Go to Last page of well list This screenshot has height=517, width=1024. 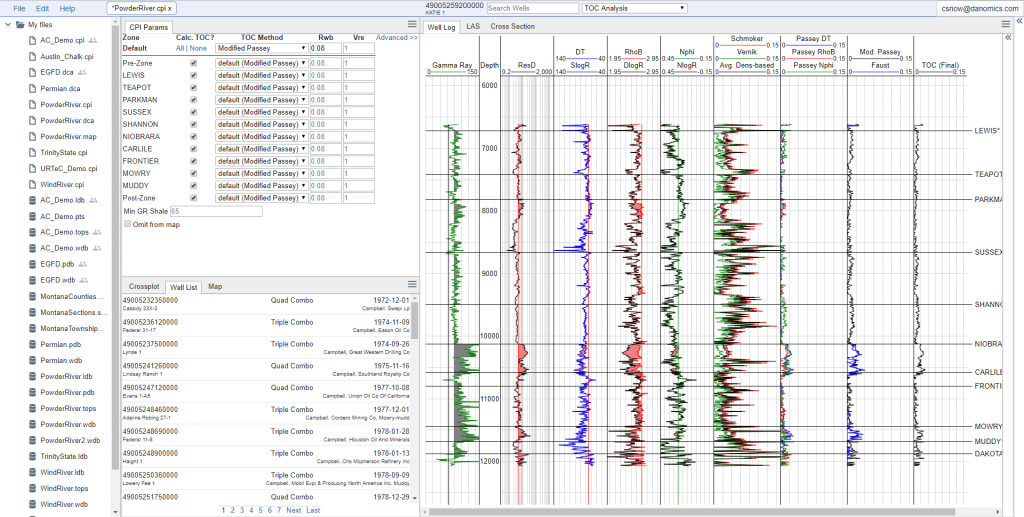tap(313, 510)
